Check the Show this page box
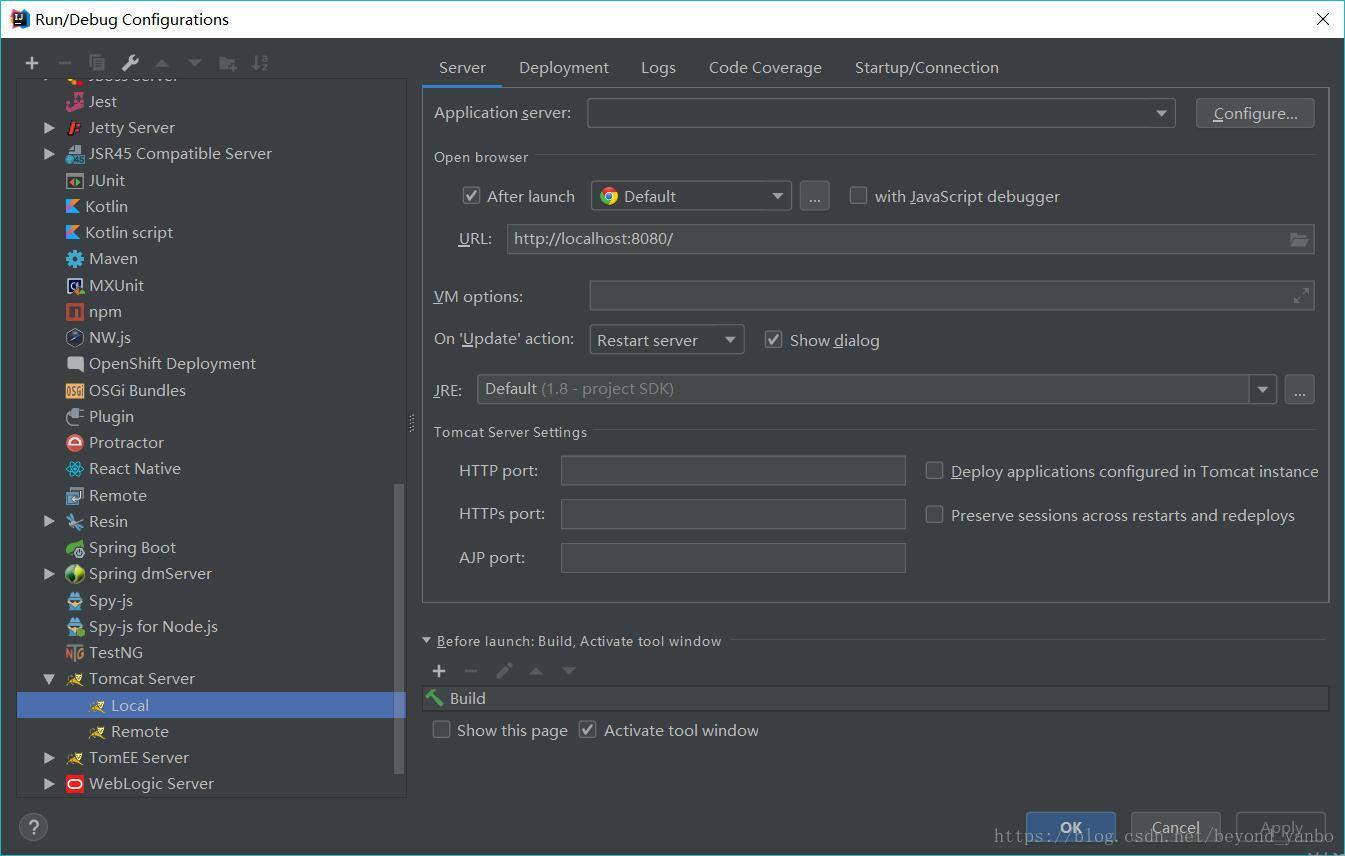 [441, 730]
